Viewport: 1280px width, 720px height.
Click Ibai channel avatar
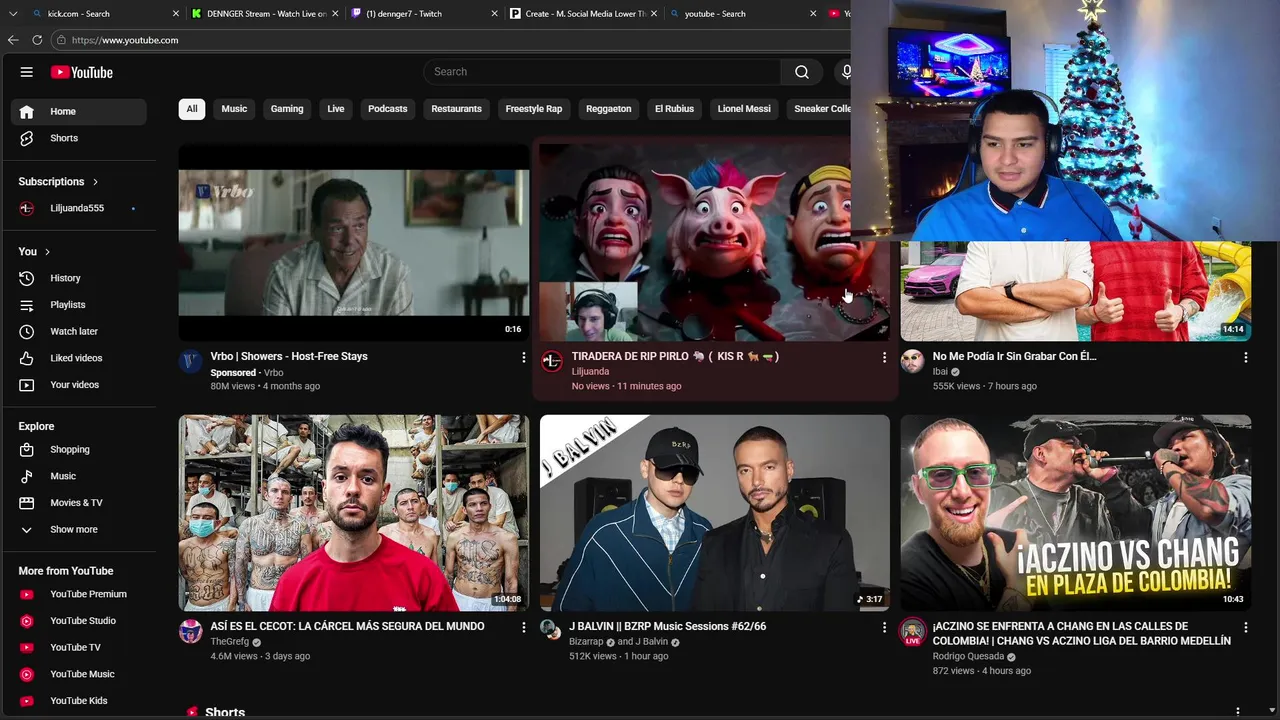point(912,361)
